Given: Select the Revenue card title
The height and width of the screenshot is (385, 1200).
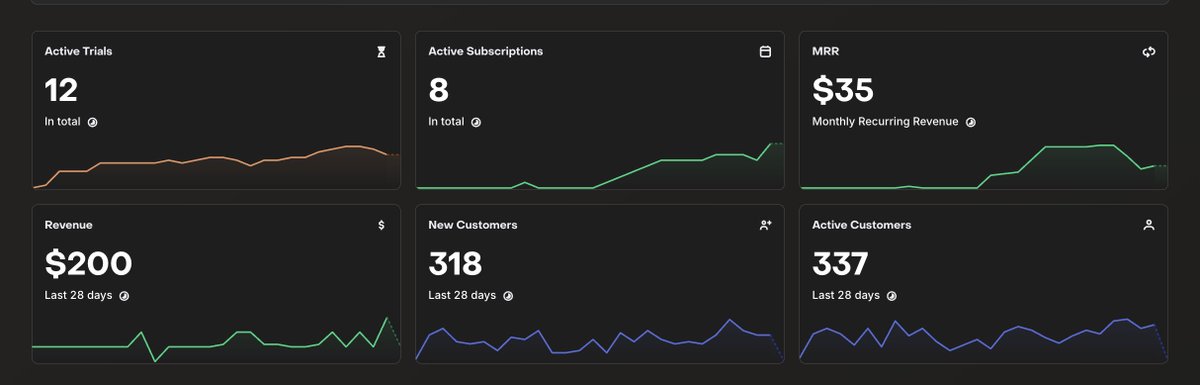Looking at the screenshot, I should coord(69,225).
